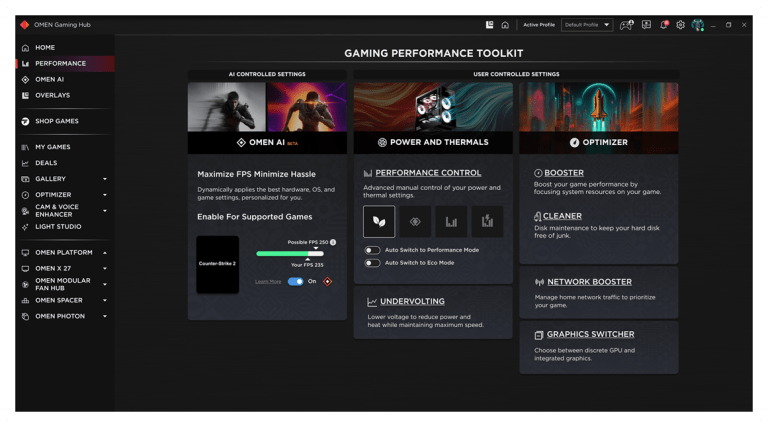The image size is (768, 427).
Task: Select Unleashed mode lightning bar-chart icon
Action: pos(487,221)
